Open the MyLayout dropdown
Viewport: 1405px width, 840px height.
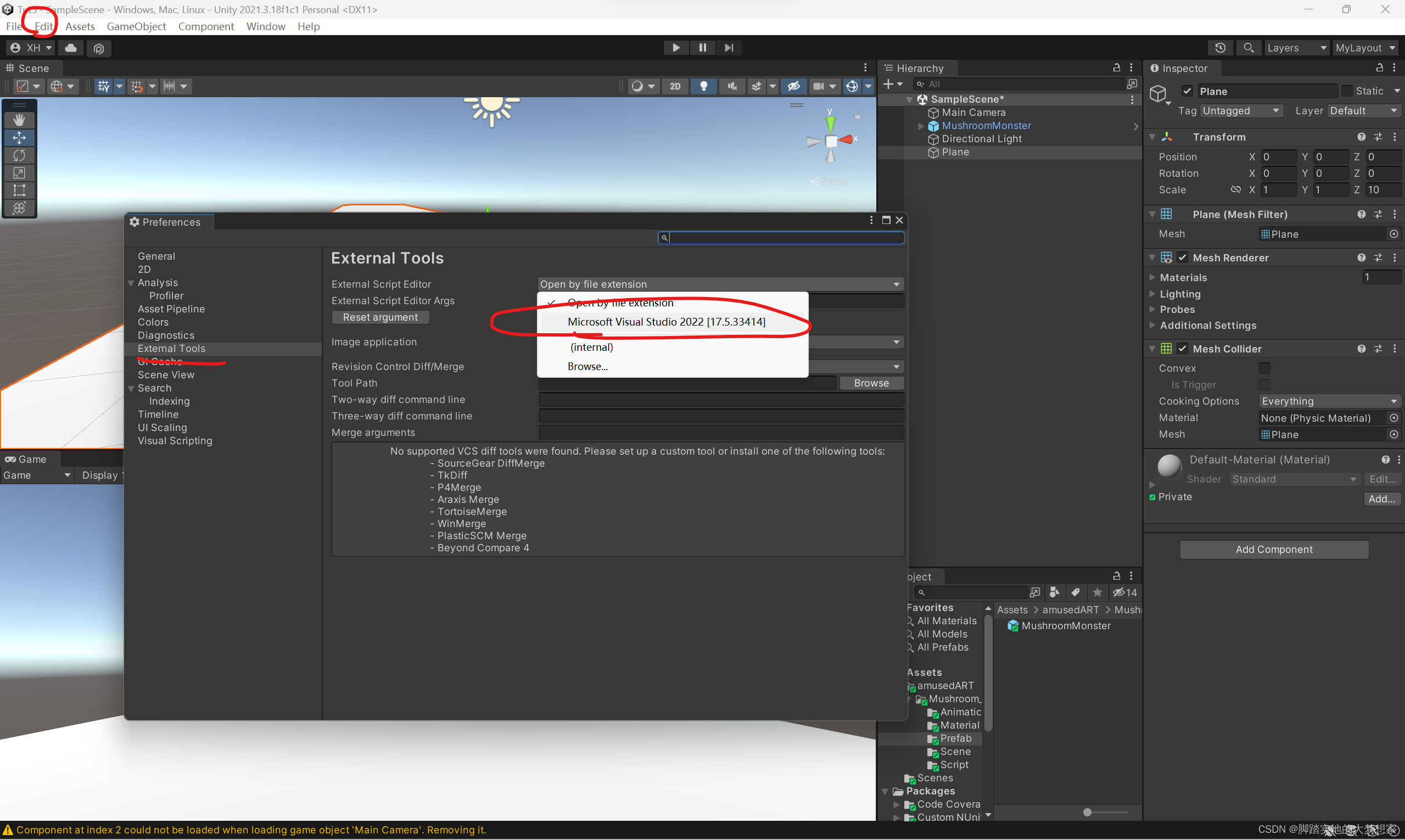(1366, 48)
